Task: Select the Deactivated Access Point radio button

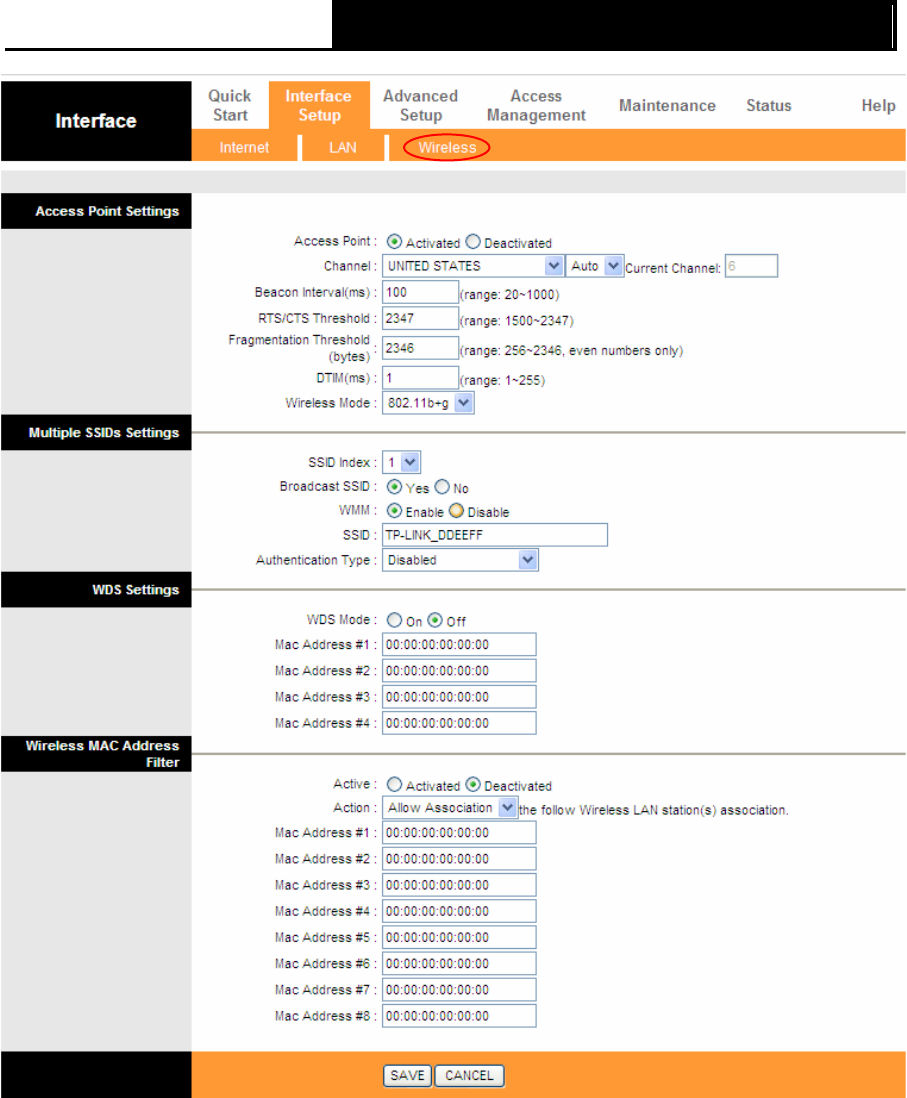Action: (x=474, y=242)
